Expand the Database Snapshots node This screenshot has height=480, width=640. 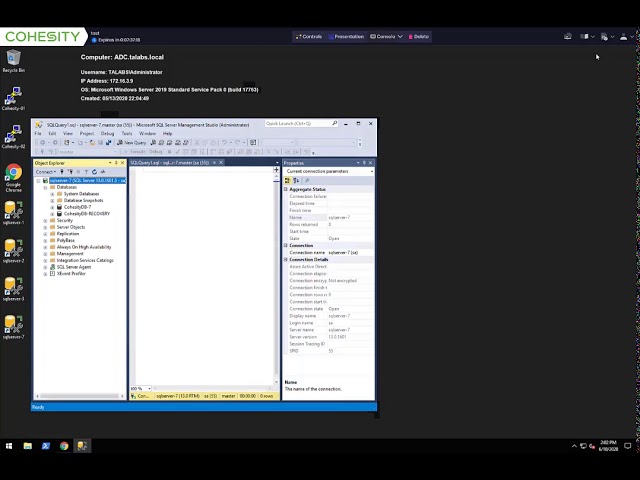[x=52, y=200]
